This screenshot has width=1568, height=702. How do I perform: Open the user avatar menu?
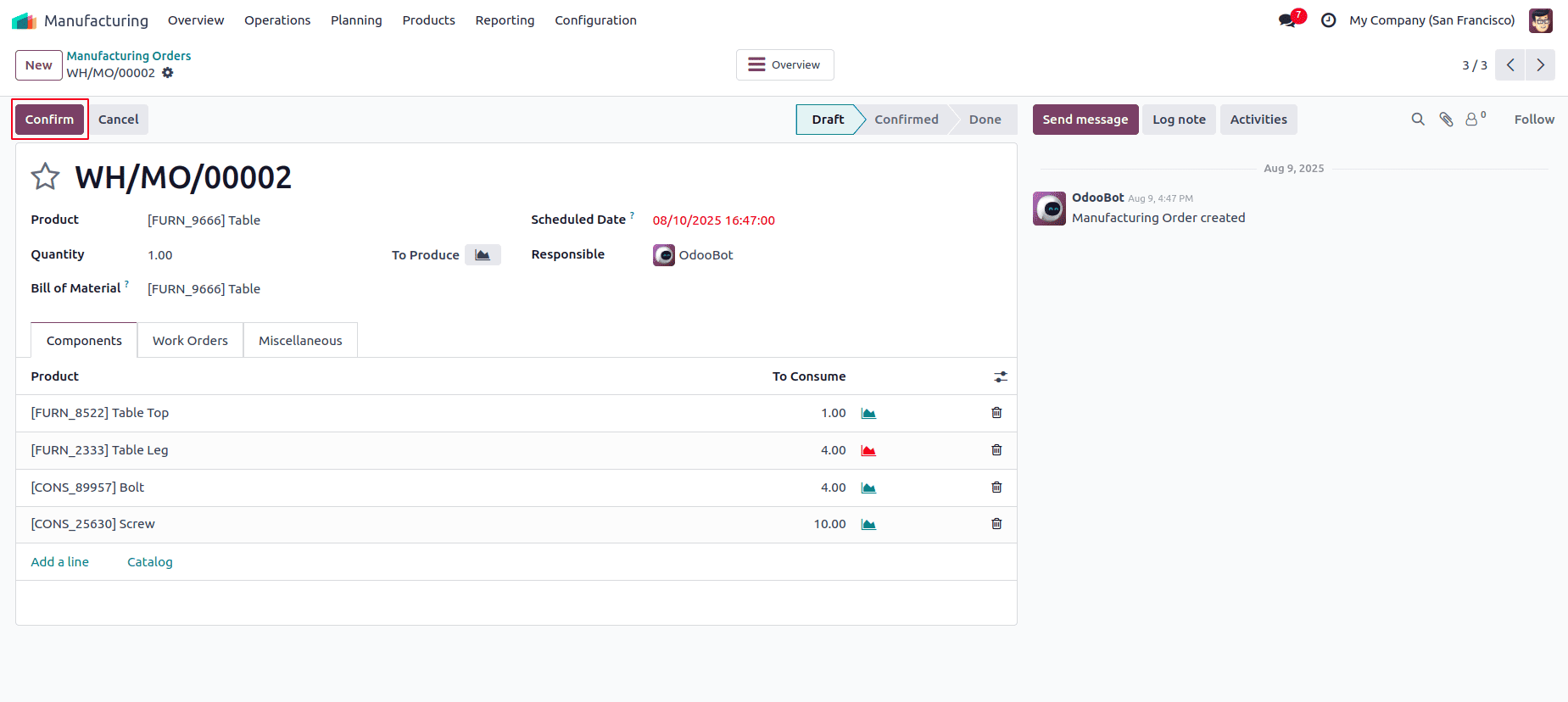[x=1541, y=20]
